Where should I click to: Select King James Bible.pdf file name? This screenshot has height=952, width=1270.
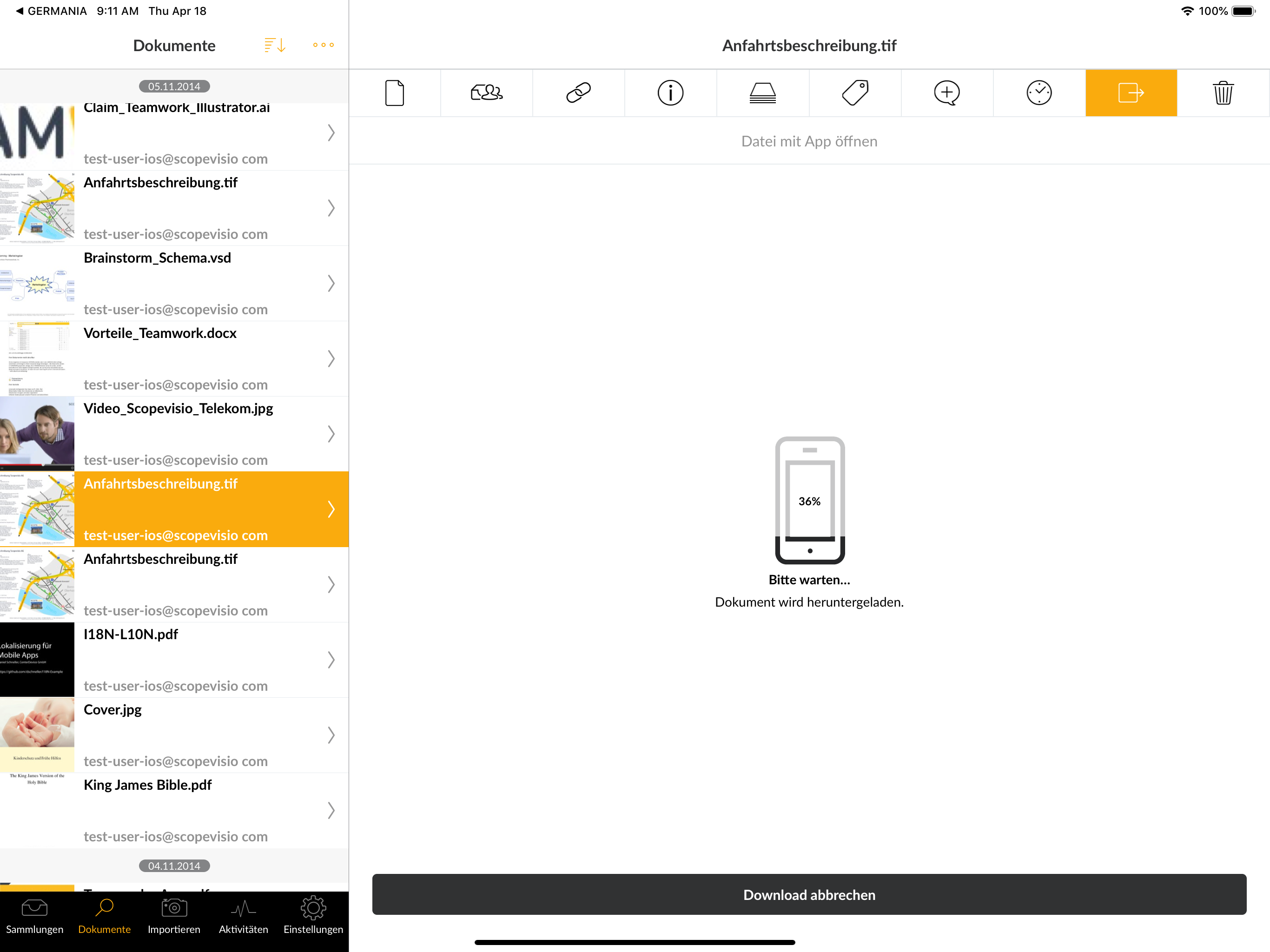click(x=147, y=785)
